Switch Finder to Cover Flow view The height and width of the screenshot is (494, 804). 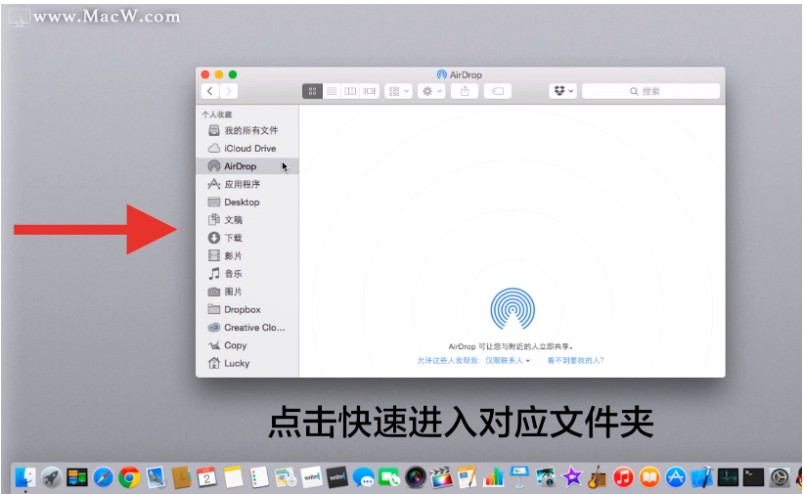[370, 91]
